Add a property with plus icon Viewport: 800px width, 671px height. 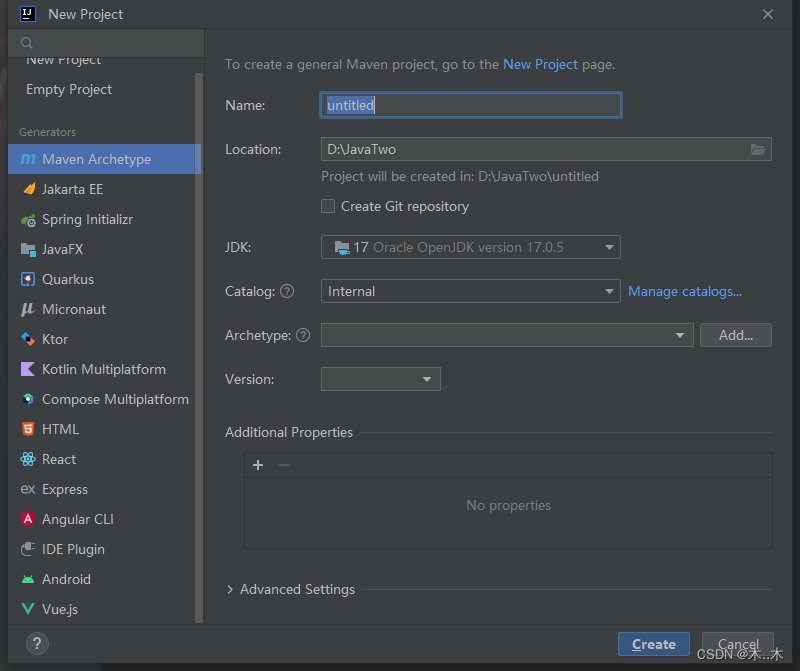click(258, 465)
